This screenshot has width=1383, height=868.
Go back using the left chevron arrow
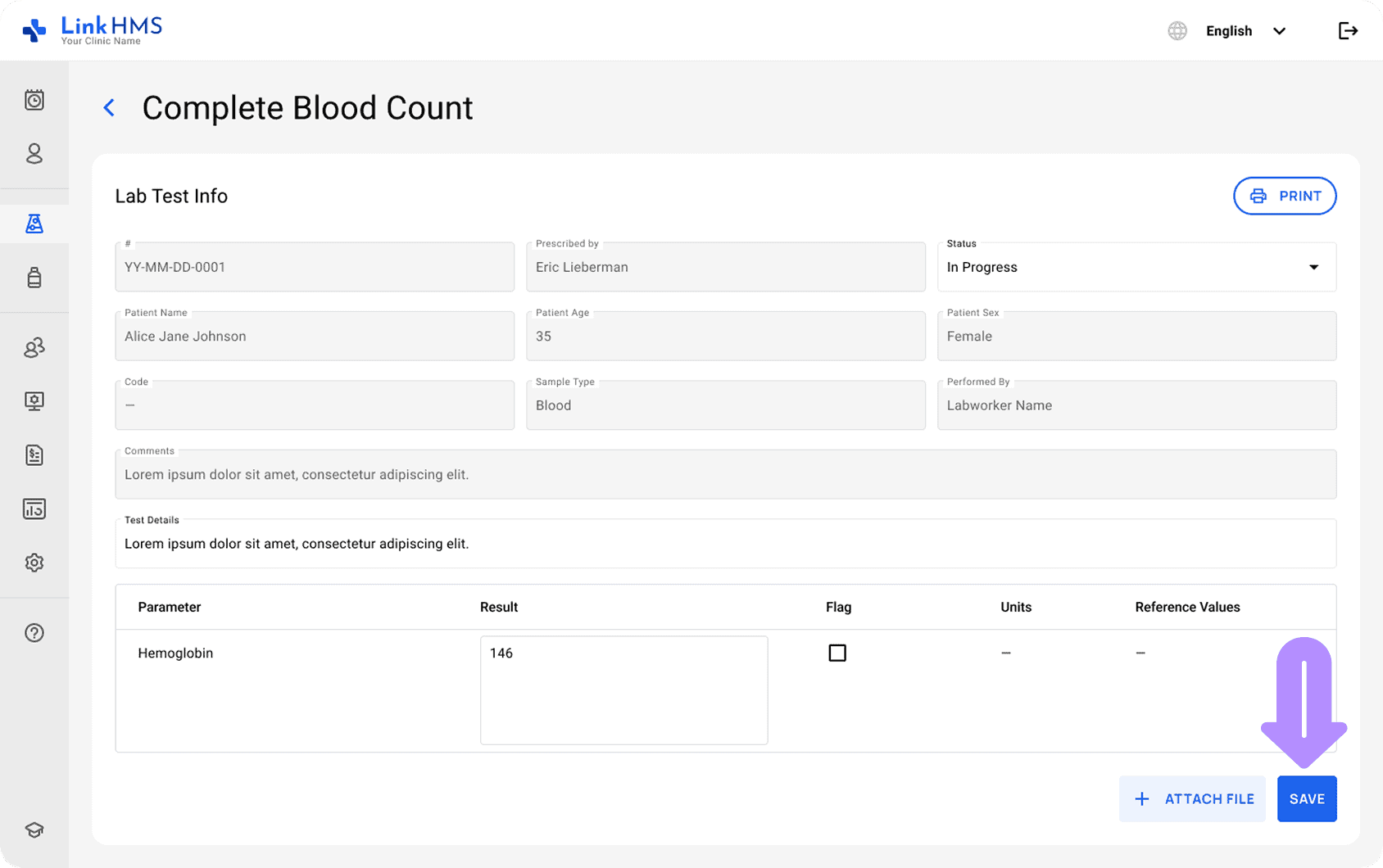[x=109, y=108]
